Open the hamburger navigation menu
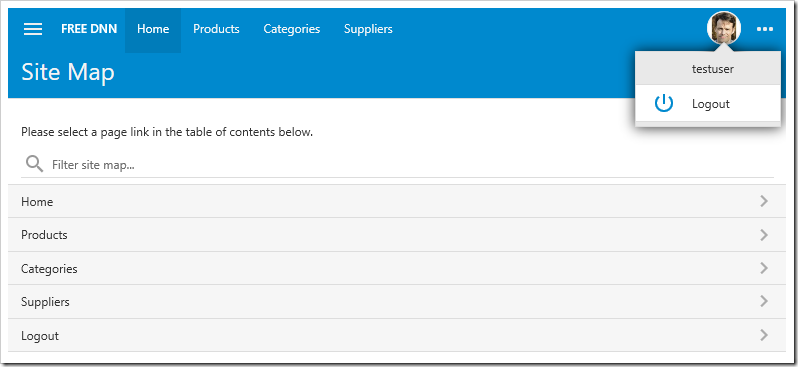The image size is (798, 367). (x=33, y=29)
